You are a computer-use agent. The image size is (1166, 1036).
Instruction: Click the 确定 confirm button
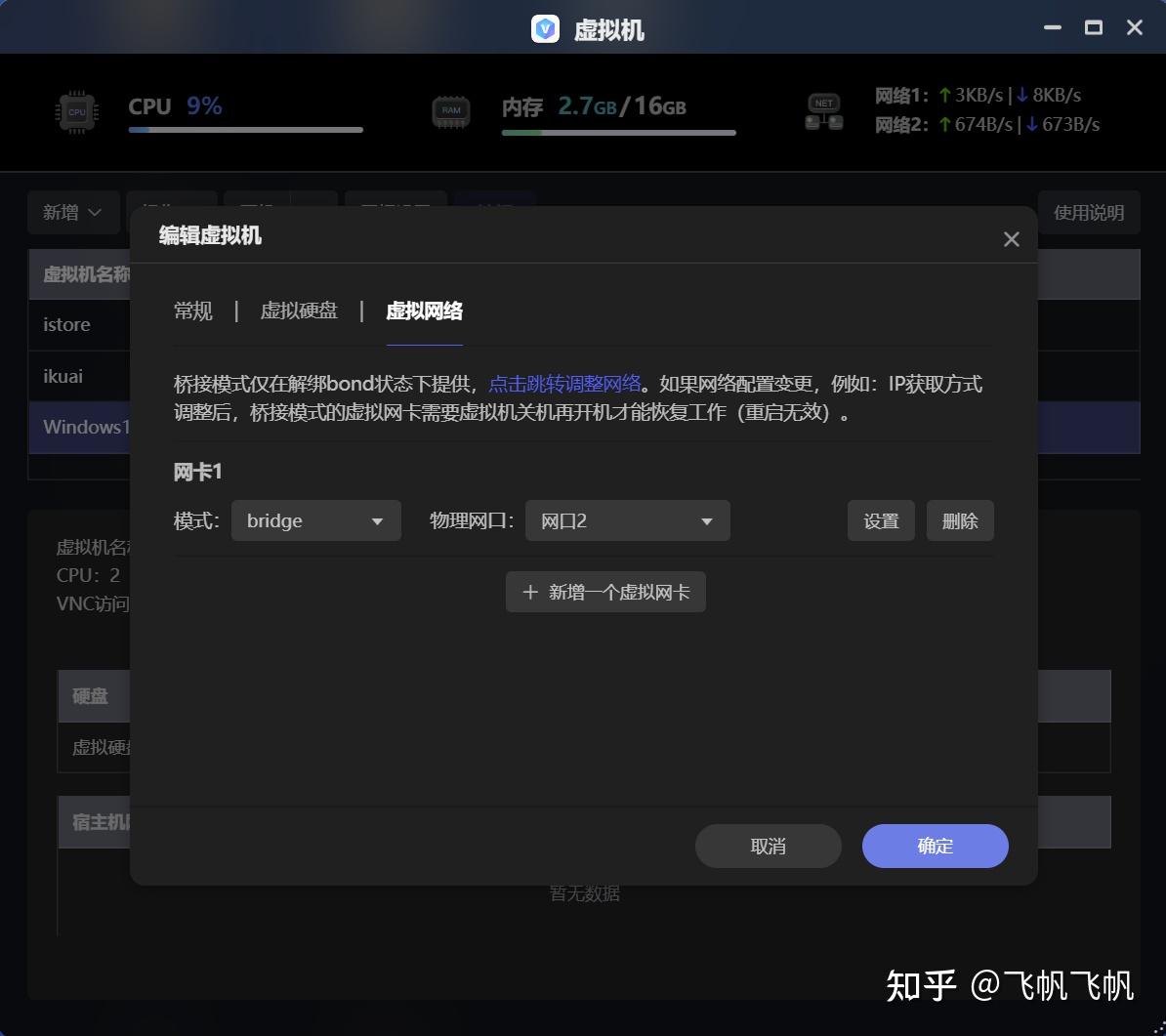(934, 846)
